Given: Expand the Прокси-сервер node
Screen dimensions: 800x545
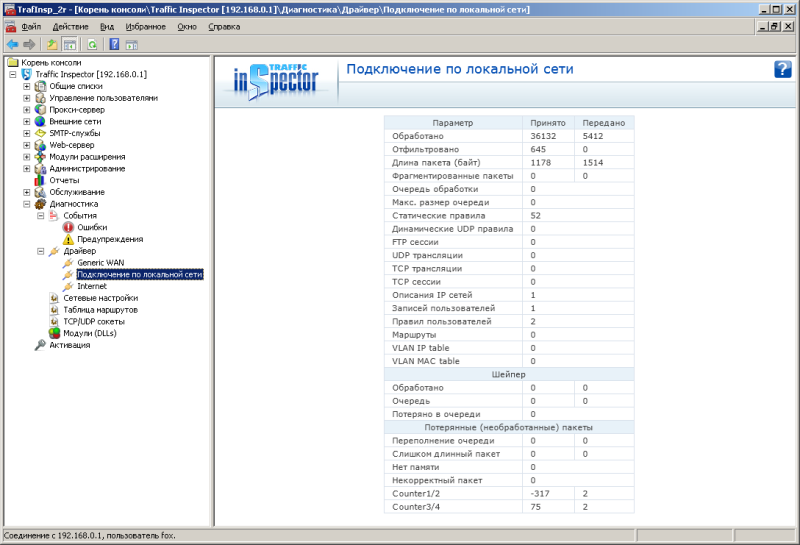Looking at the screenshot, I should 27,110.
